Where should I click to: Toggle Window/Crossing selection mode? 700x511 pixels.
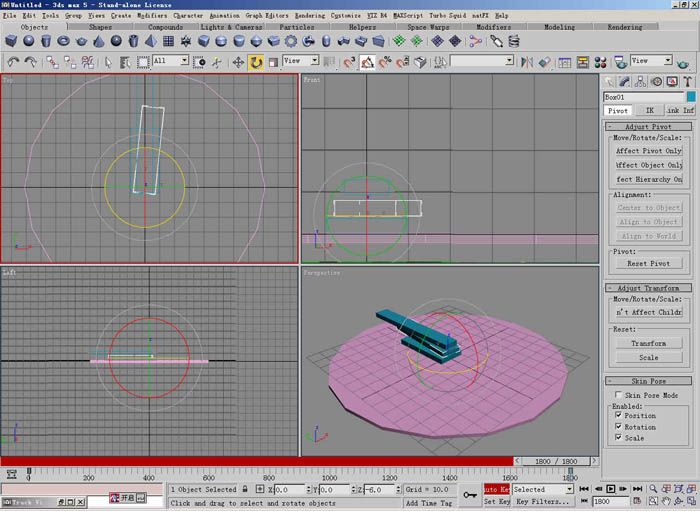(x=199, y=62)
